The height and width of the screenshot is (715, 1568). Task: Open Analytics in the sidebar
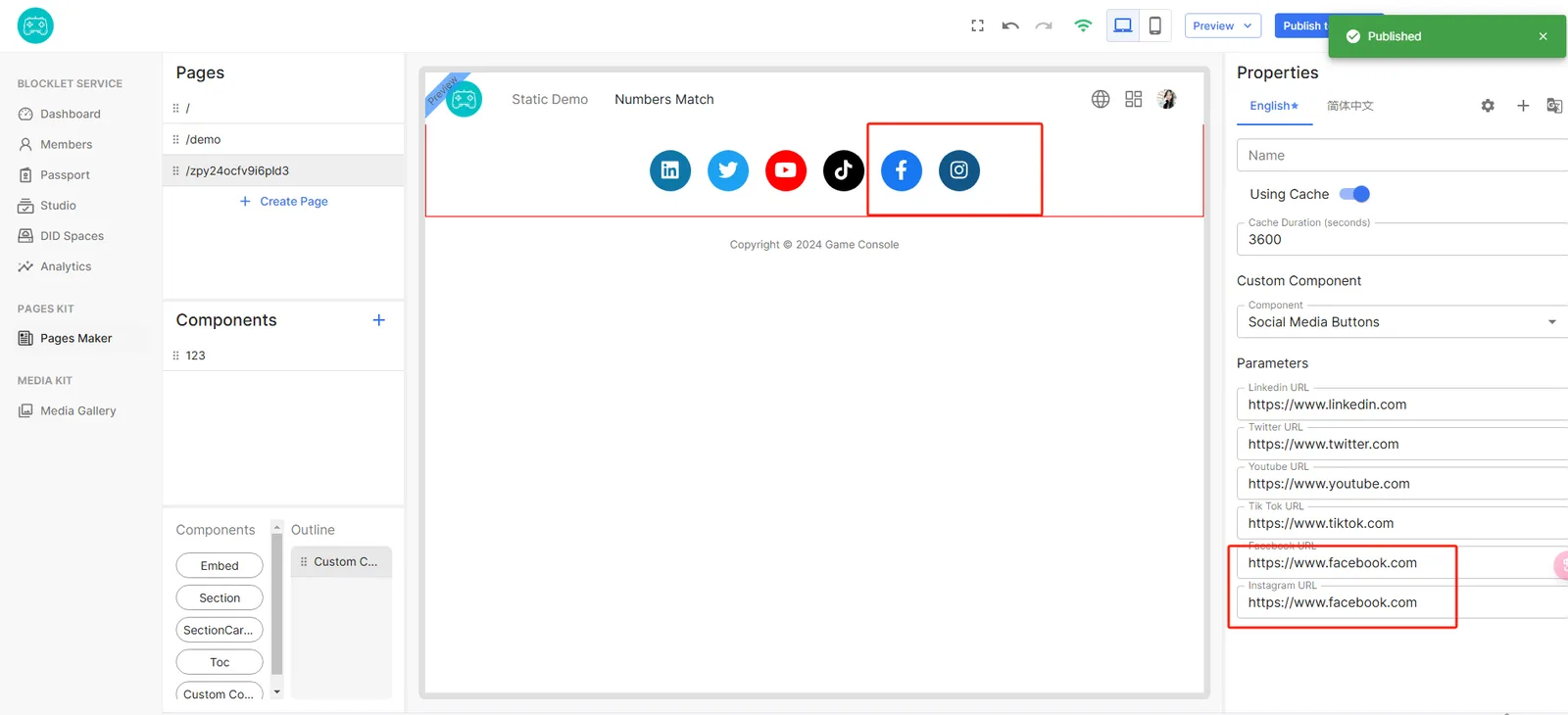coord(66,265)
